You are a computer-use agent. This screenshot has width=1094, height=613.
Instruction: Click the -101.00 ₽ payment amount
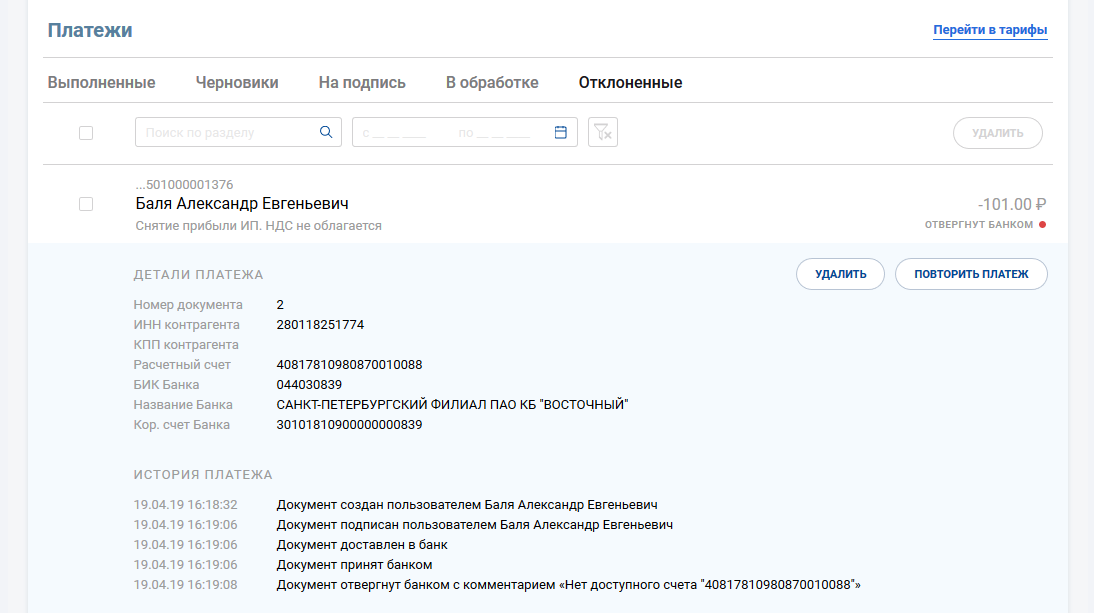(x=1011, y=203)
